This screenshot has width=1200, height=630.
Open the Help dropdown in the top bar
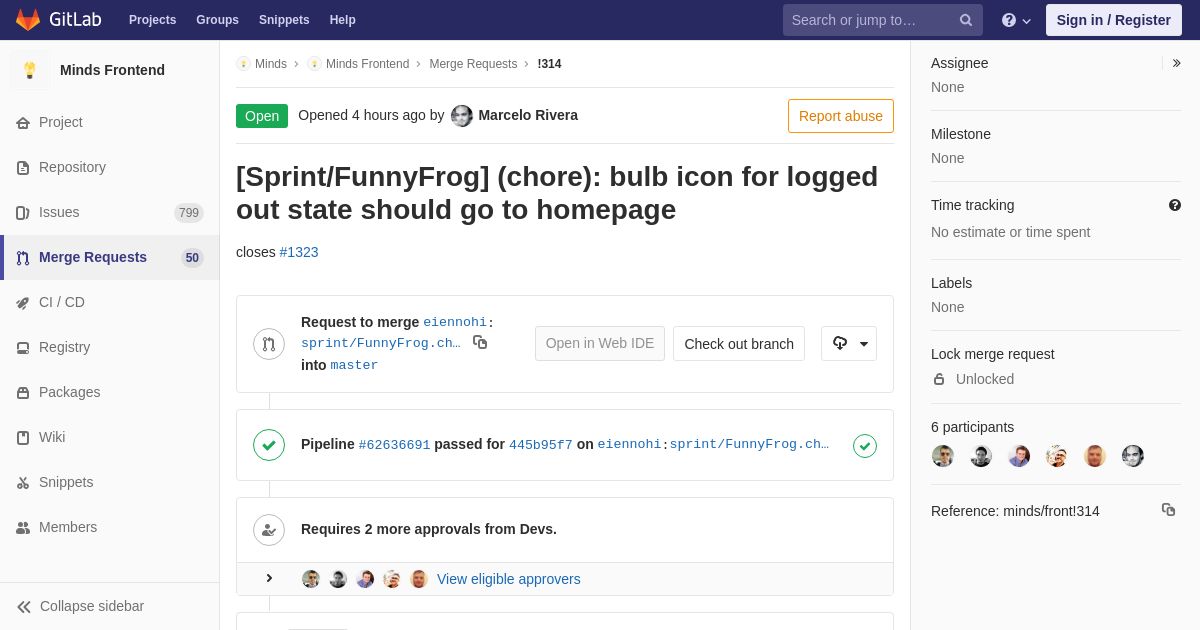coord(1016,20)
